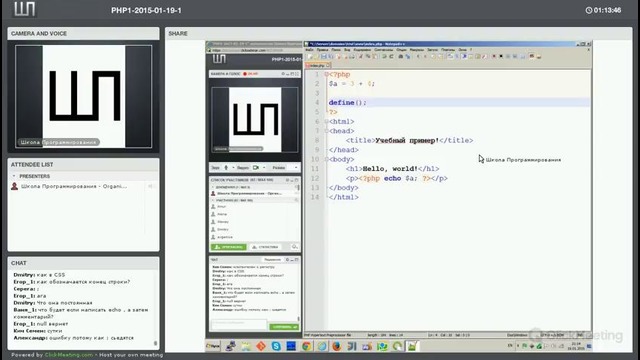This screenshot has height=360, width=640.
Task: Toggle microphone button in shared meeting controls
Action: pos(226,167)
